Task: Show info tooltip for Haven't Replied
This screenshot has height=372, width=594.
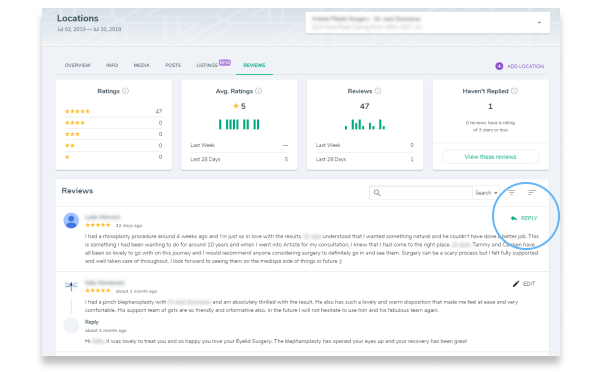Action: 514,91
